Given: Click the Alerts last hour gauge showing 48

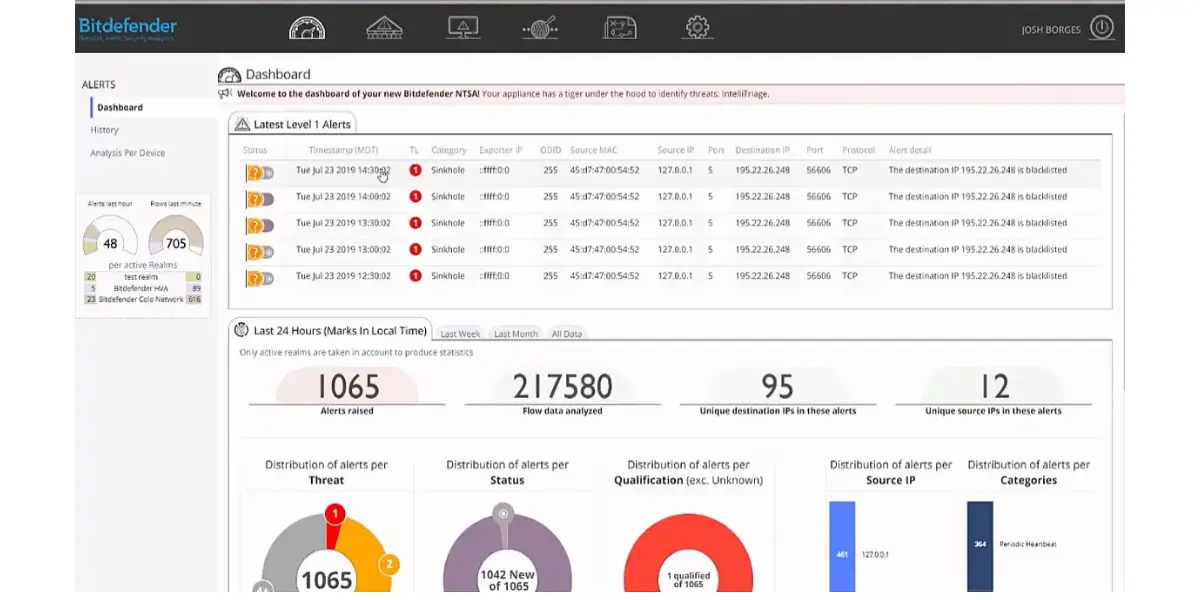Looking at the screenshot, I should coord(110,238).
